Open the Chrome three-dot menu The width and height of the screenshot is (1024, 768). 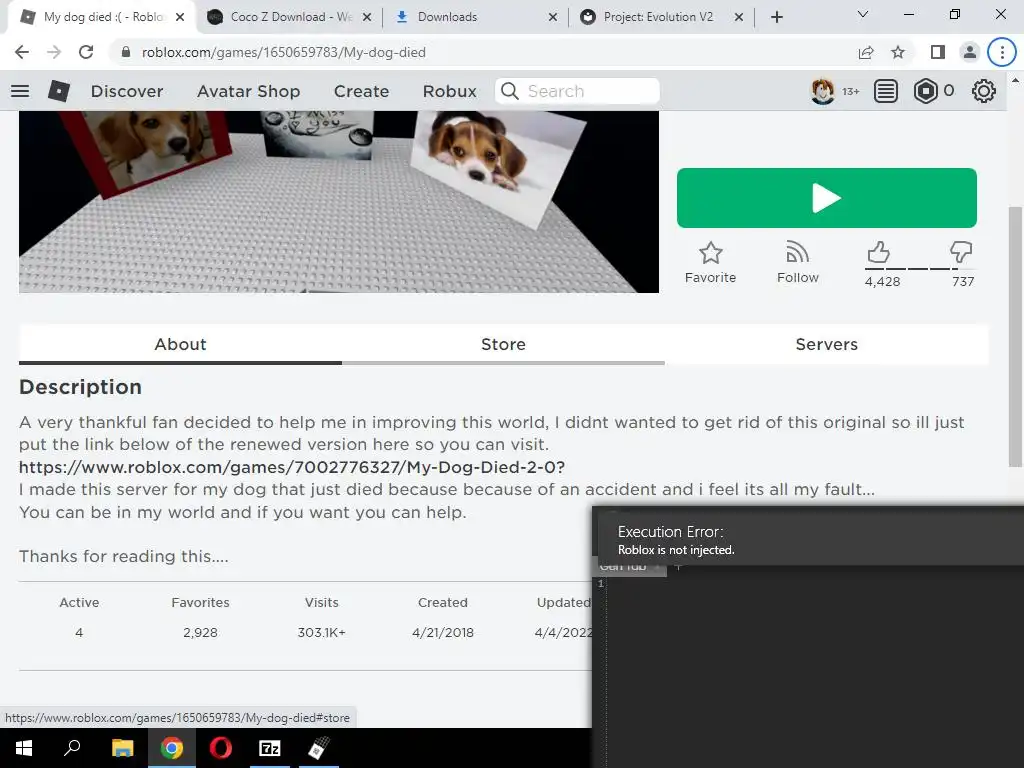[x=1002, y=52]
